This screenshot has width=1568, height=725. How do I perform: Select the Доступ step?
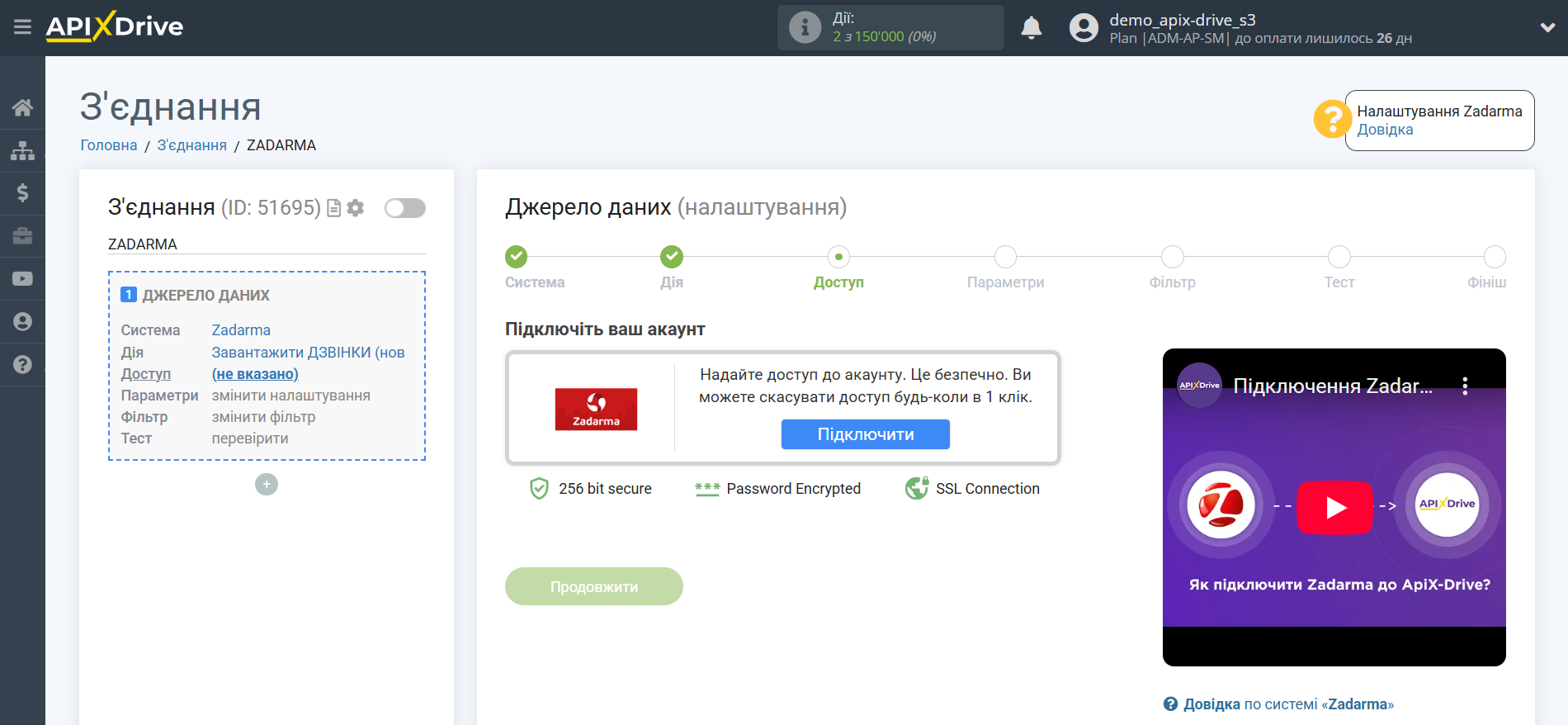[838, 257]
